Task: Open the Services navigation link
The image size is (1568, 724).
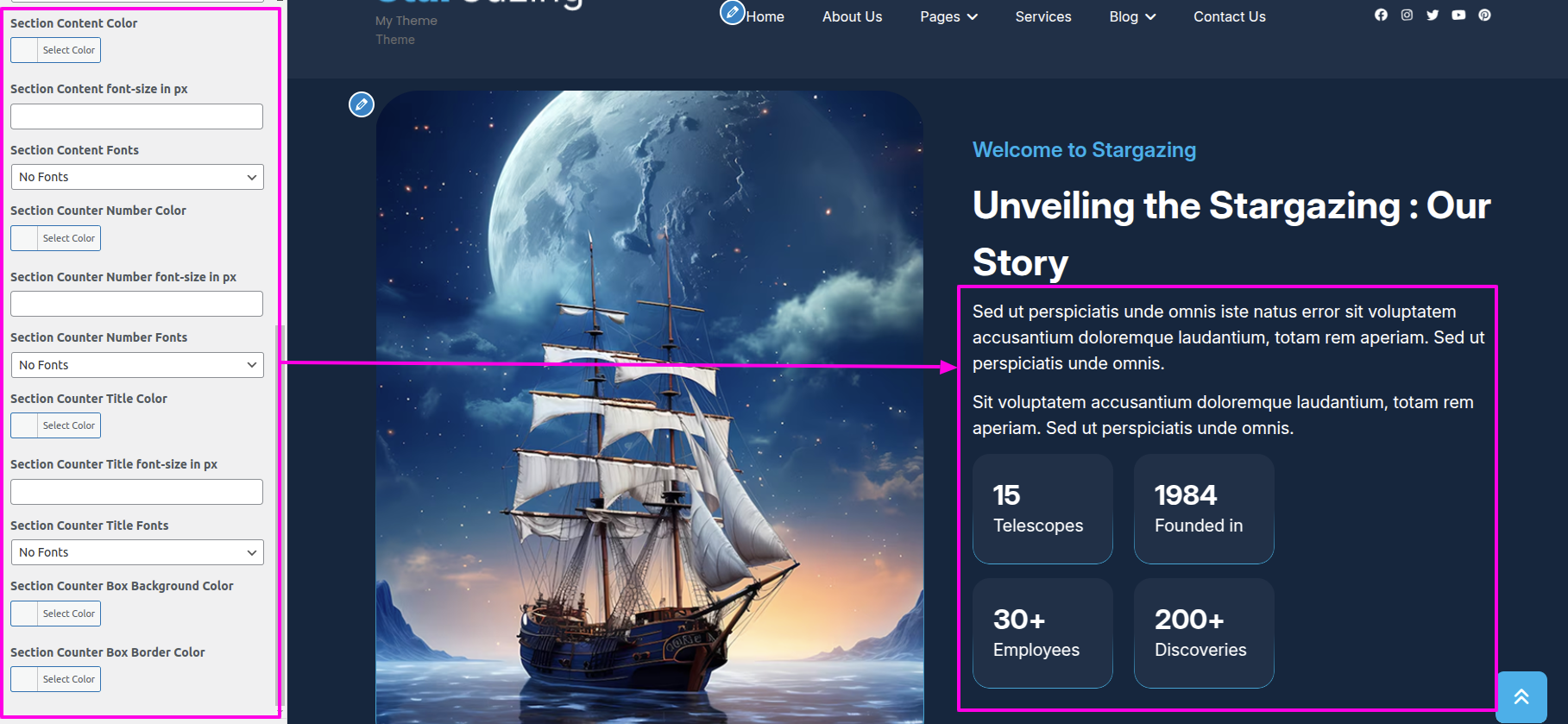Action: [1043, 16]
